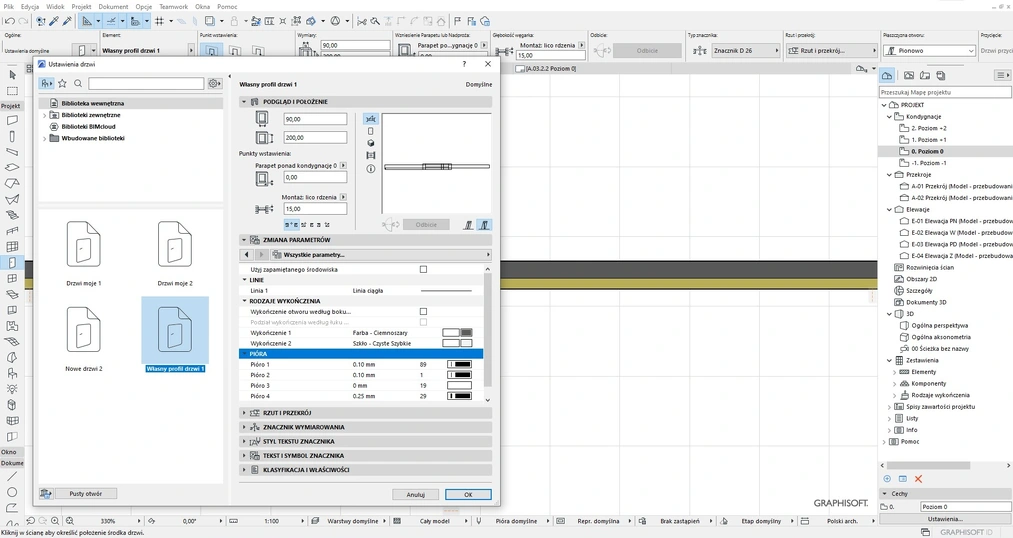Select the Arrow tool in the left toolbox

coord(12,75)
